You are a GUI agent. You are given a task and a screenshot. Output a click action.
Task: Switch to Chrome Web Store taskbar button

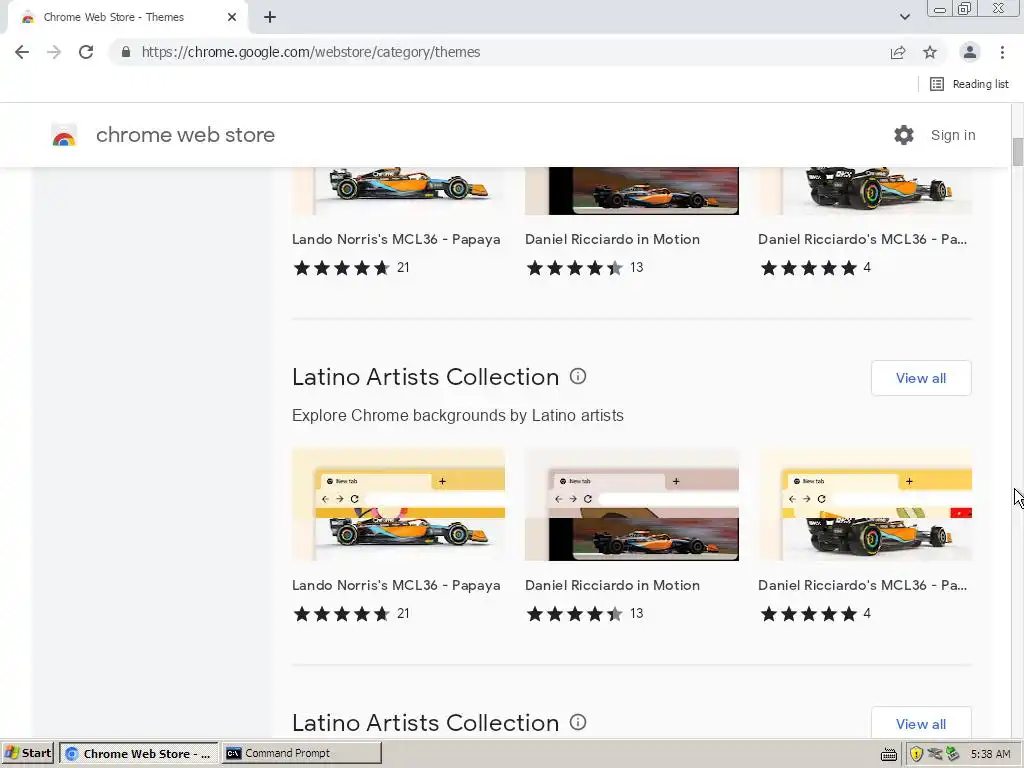pos(138,753)
